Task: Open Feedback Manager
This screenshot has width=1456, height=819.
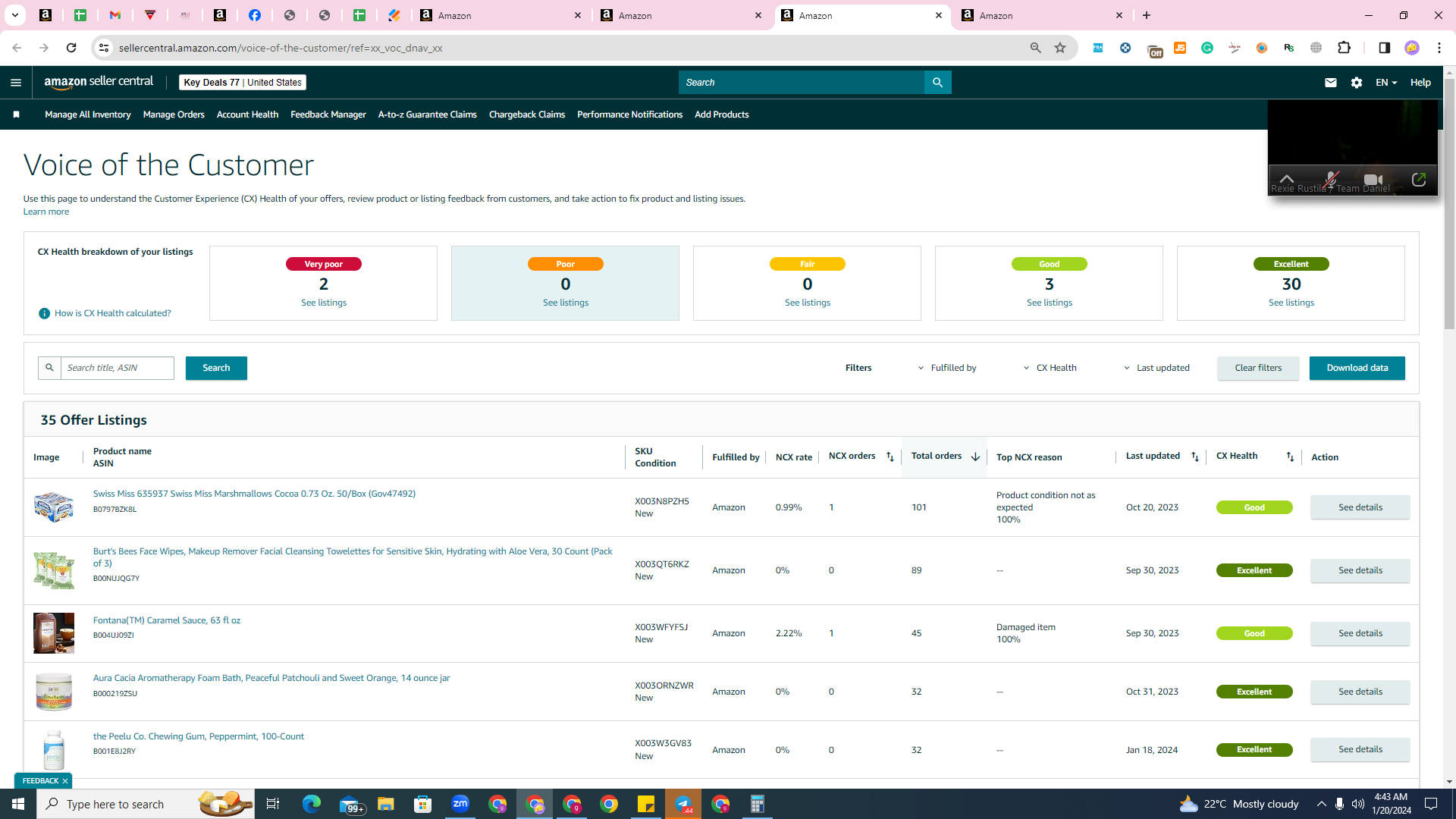Action: coord(328,115)
